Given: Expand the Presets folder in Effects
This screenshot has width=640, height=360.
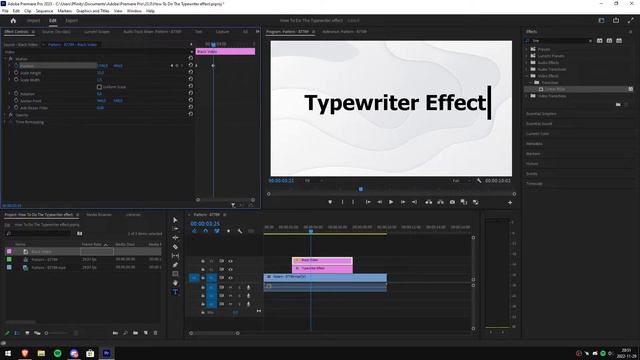Looking at the screenshot, I should pyautogui.click(x=527, y=49).
